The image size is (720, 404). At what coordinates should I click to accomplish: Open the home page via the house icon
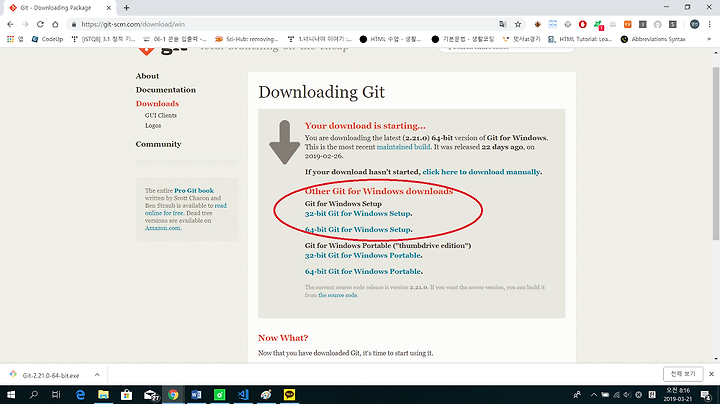55,24
